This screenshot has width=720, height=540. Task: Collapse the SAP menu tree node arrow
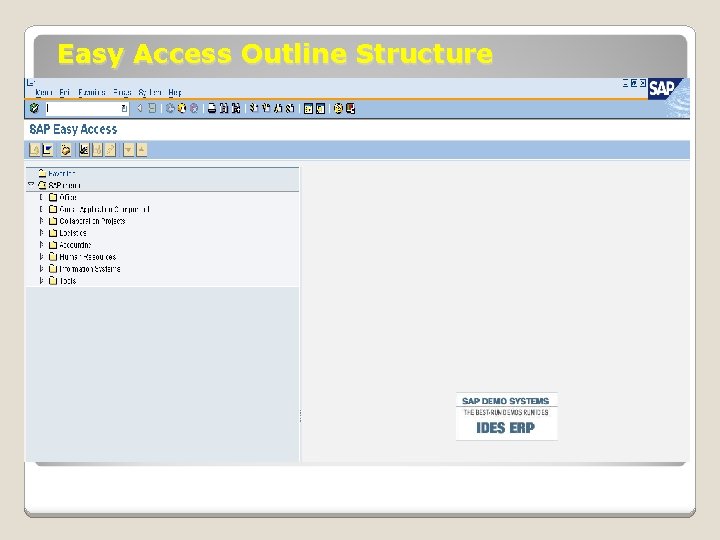click(x=31, y=185)
